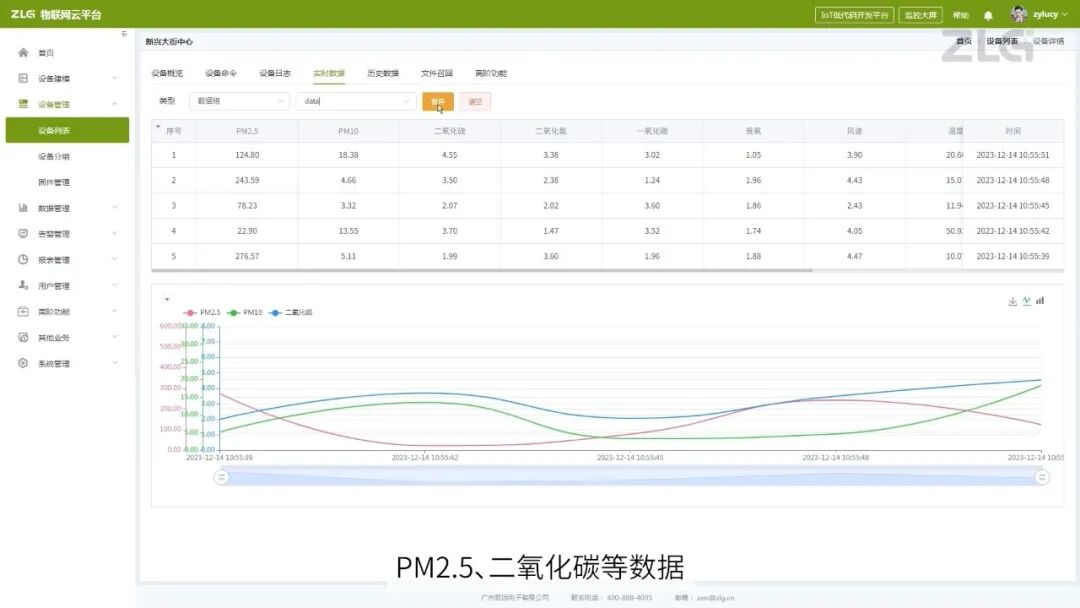Expand the 告警管理 menu chevron
1080x608 pixels.
pos(115,233)
